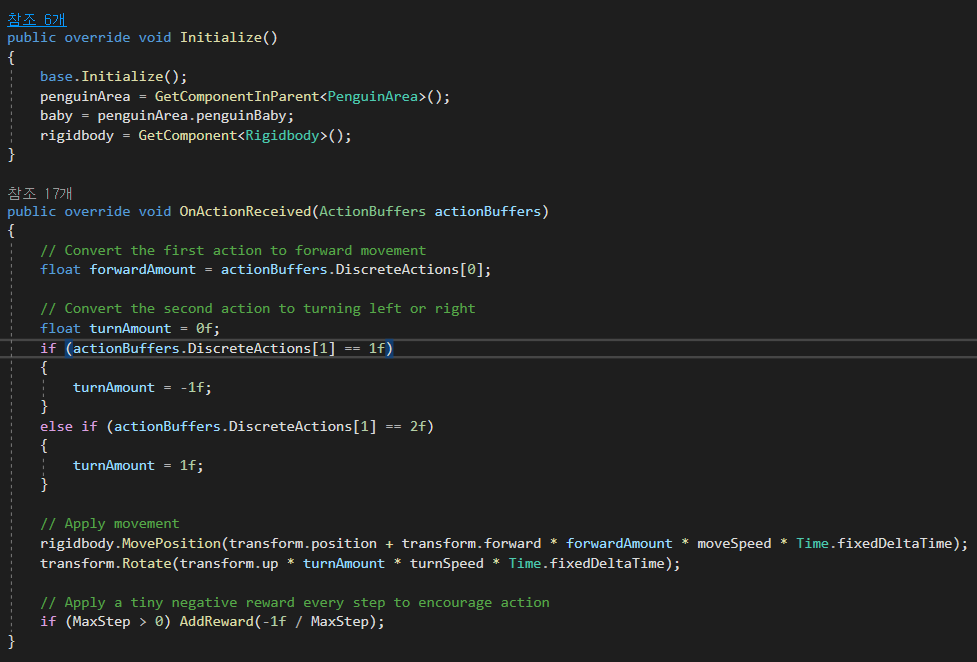Viewport: 977px width, 662px height.
Task: Click the Initialize() method name in its declaration
Action: click(x=229, y=37)
